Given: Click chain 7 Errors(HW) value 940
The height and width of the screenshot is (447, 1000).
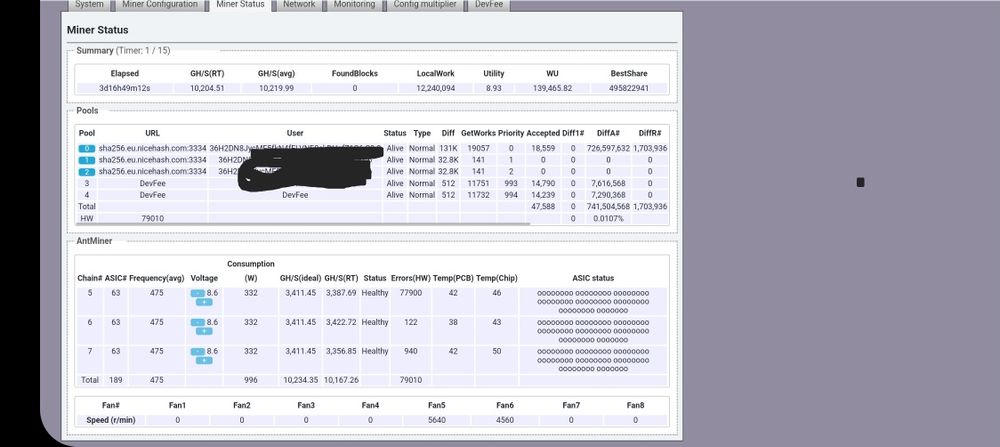Looking at the screenshot, I should (411, 351).
